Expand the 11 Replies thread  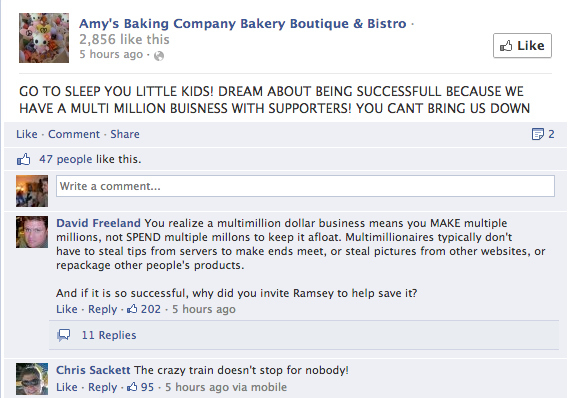[x=109, y=335]
